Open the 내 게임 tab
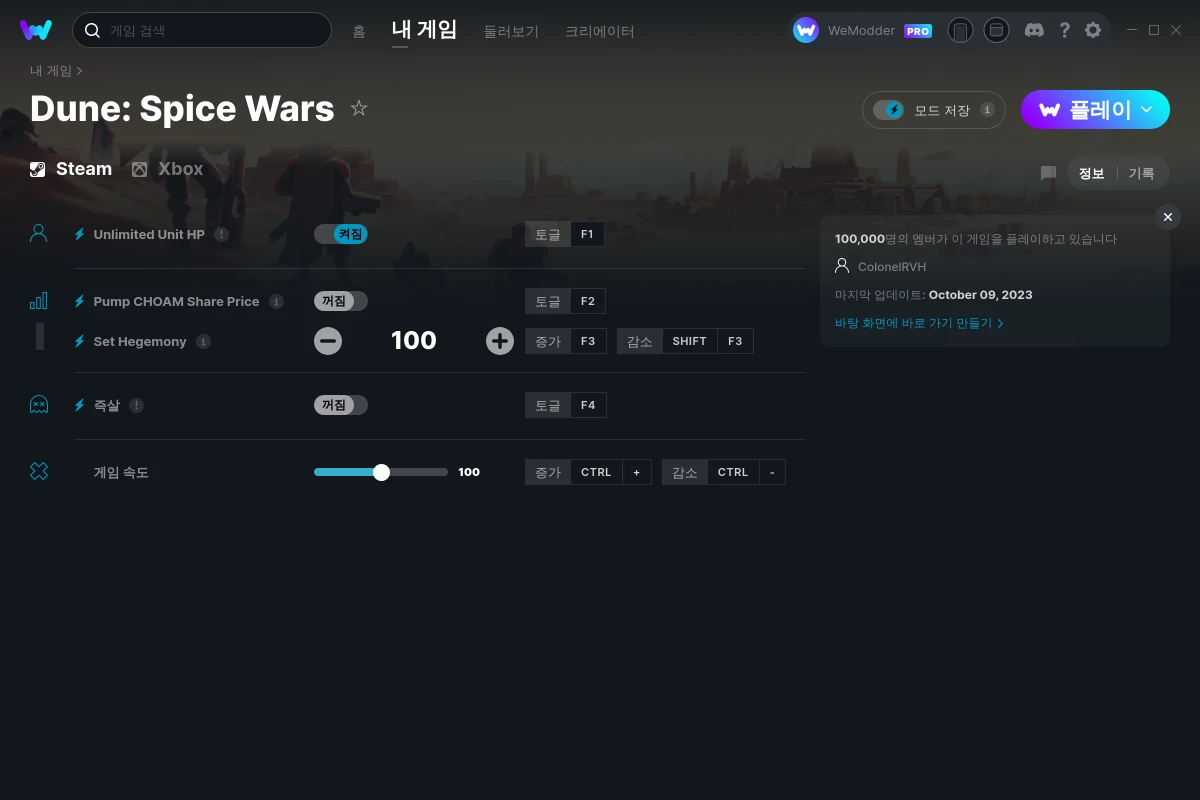 [424, 30]
